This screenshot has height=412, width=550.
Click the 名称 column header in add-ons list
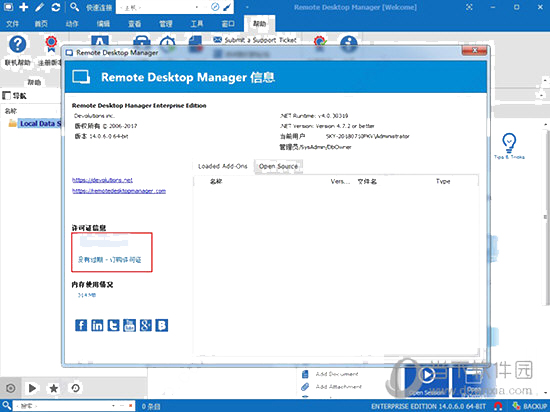click(x=216, y=182)
